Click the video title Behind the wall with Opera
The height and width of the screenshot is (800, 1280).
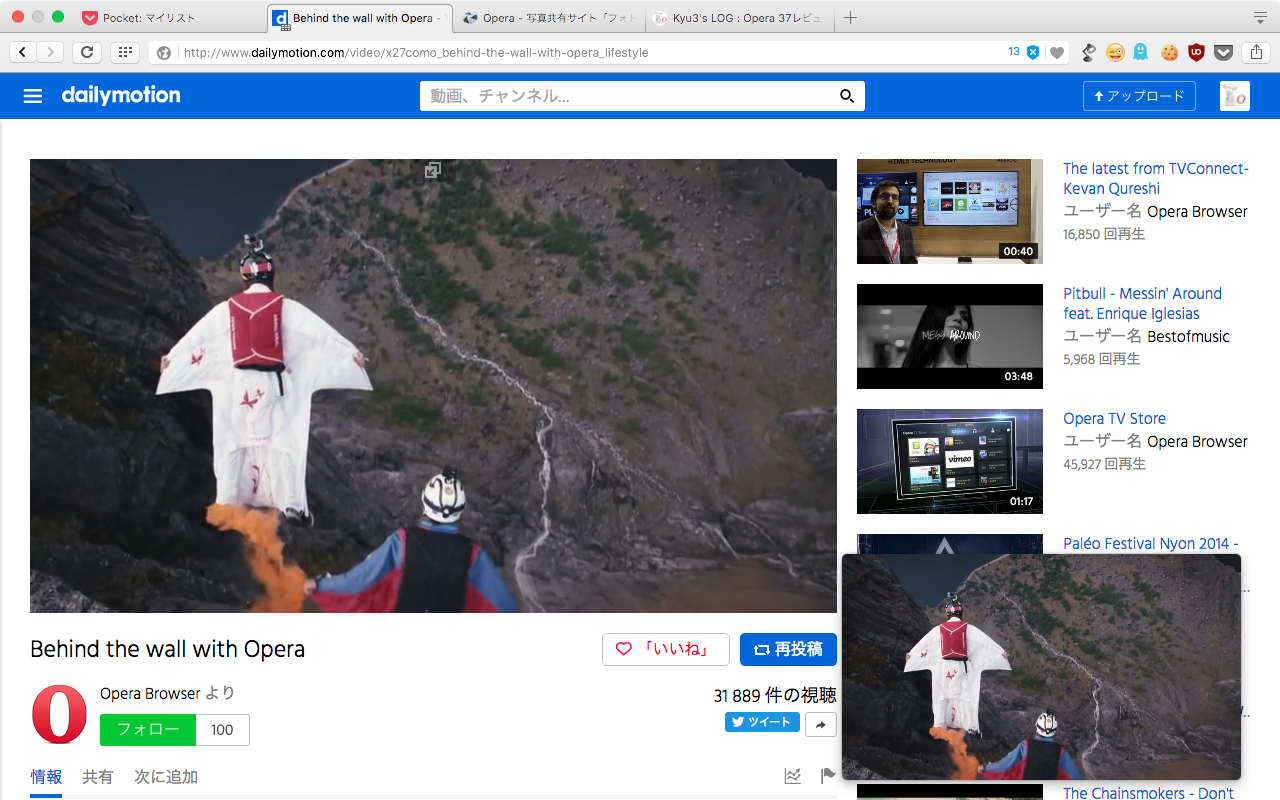167,649
